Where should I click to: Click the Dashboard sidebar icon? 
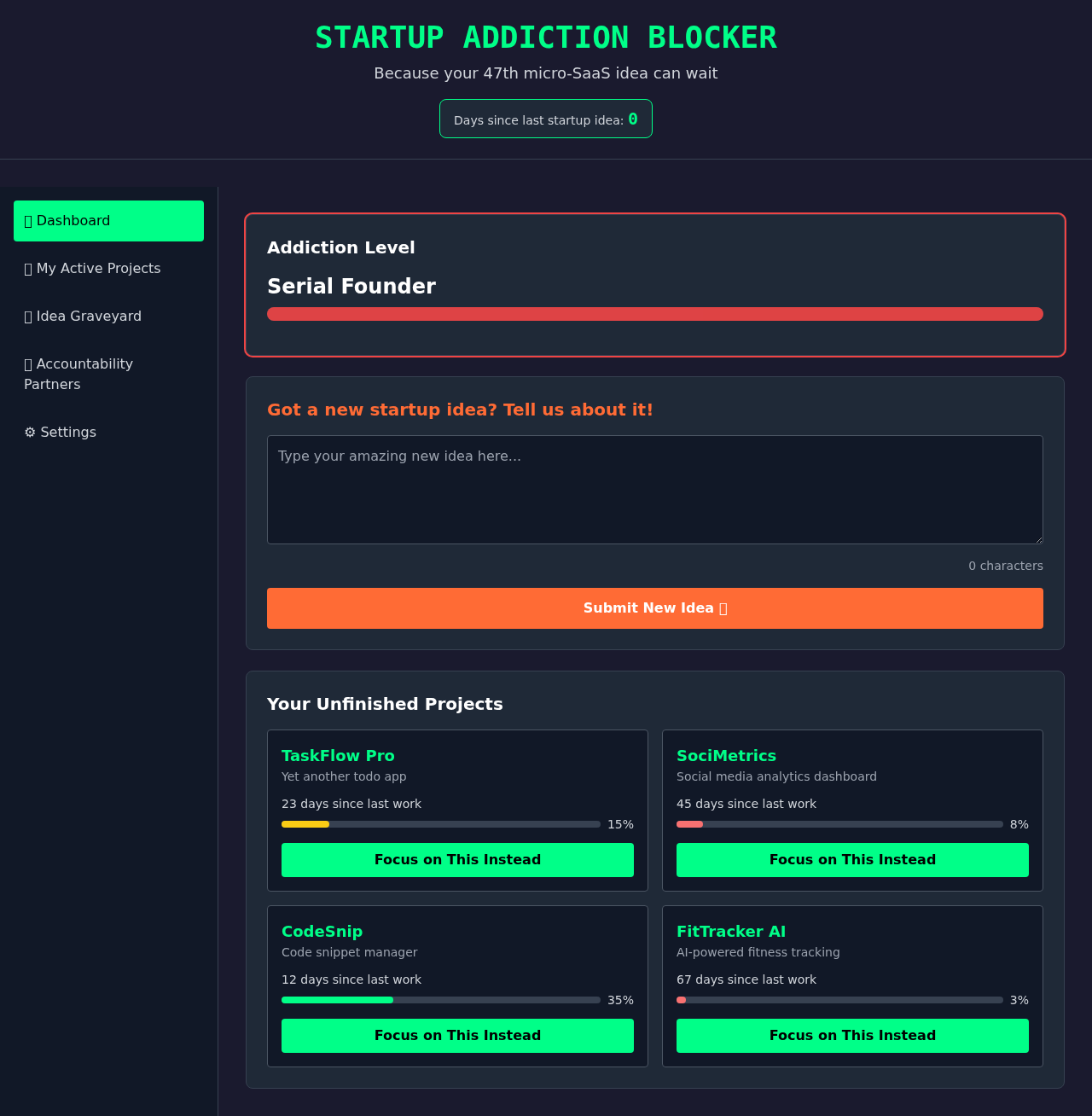tap(28, 220)
